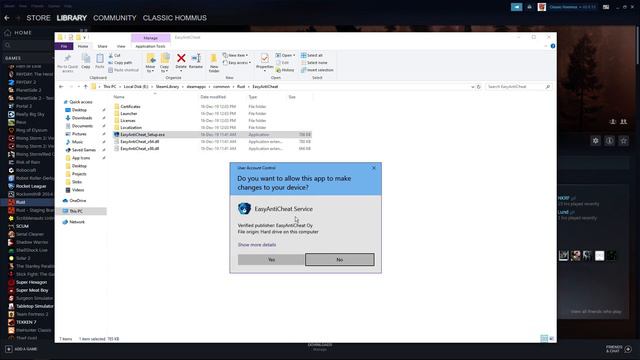
Task: Click Invert selection in the ribbon
Action: click(317, 70)
